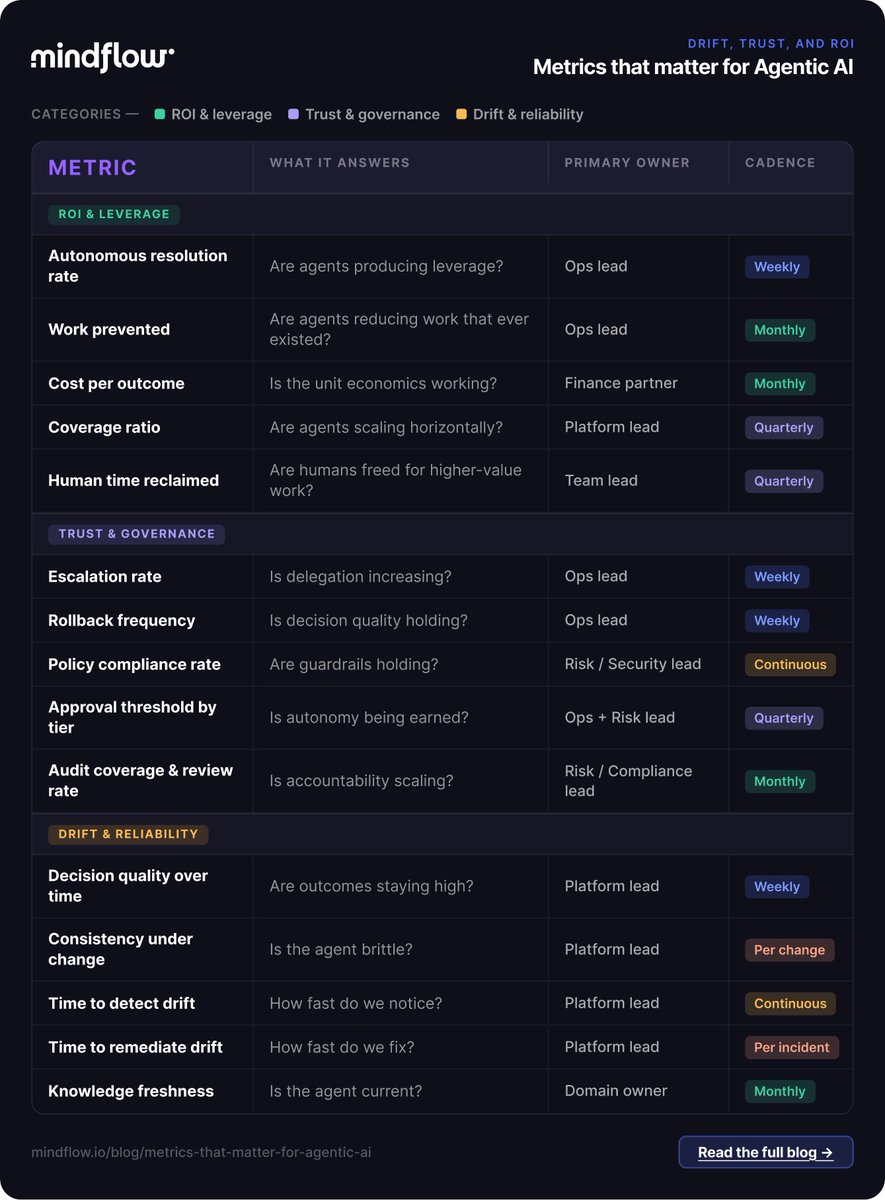Select the ROI & LEVERAGE section tag
This screenshot has height=1200, width=885.
(x=115, y=214)
